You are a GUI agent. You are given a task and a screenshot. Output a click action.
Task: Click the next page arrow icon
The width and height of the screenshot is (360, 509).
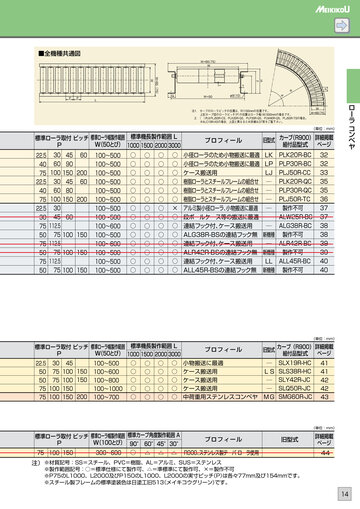[342, 26]
